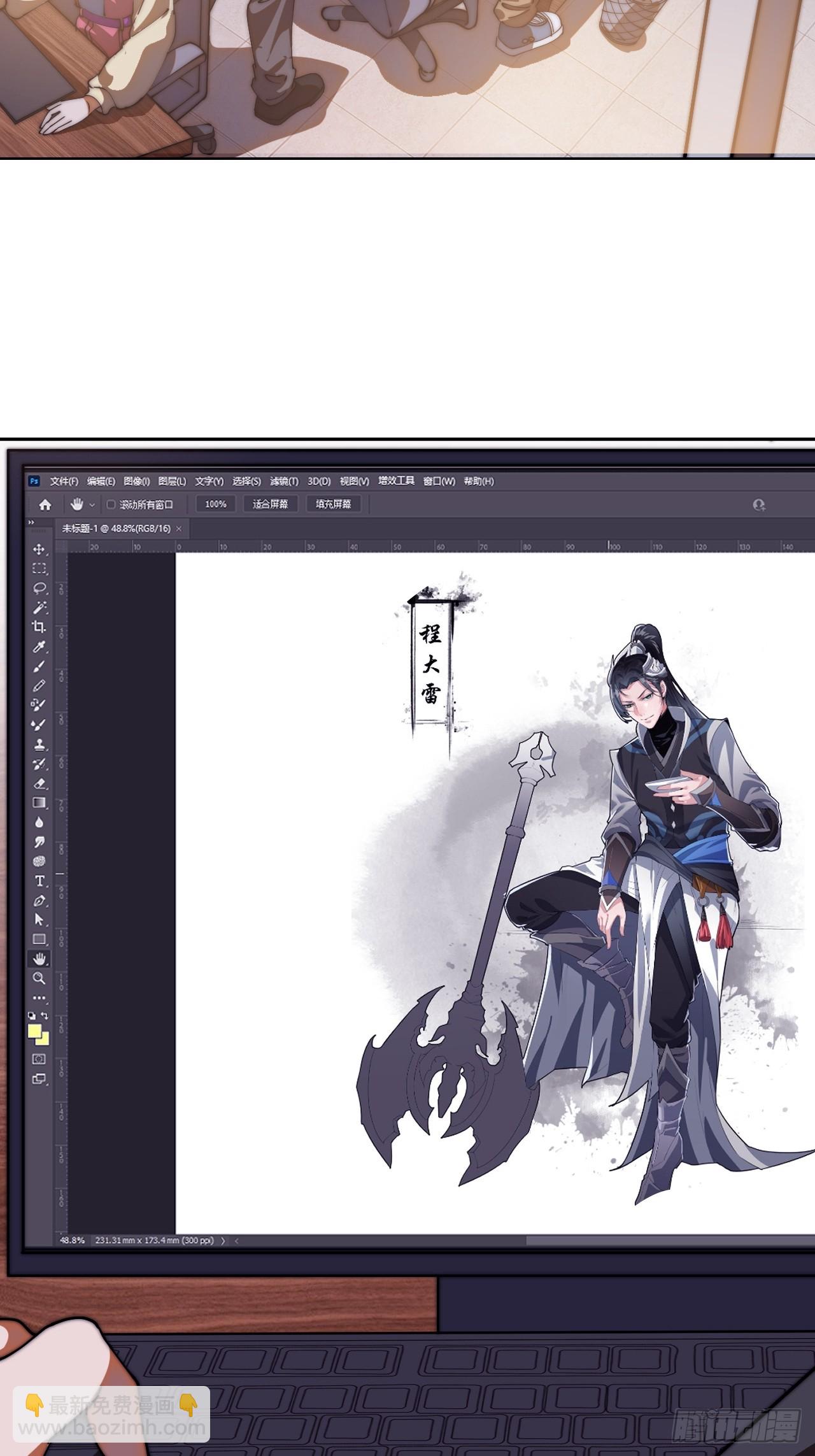This screenshot has width=815, height=1456.
Task: Swap foreground and background colors
Action: pyautogui.click(x=45, y=1015)
